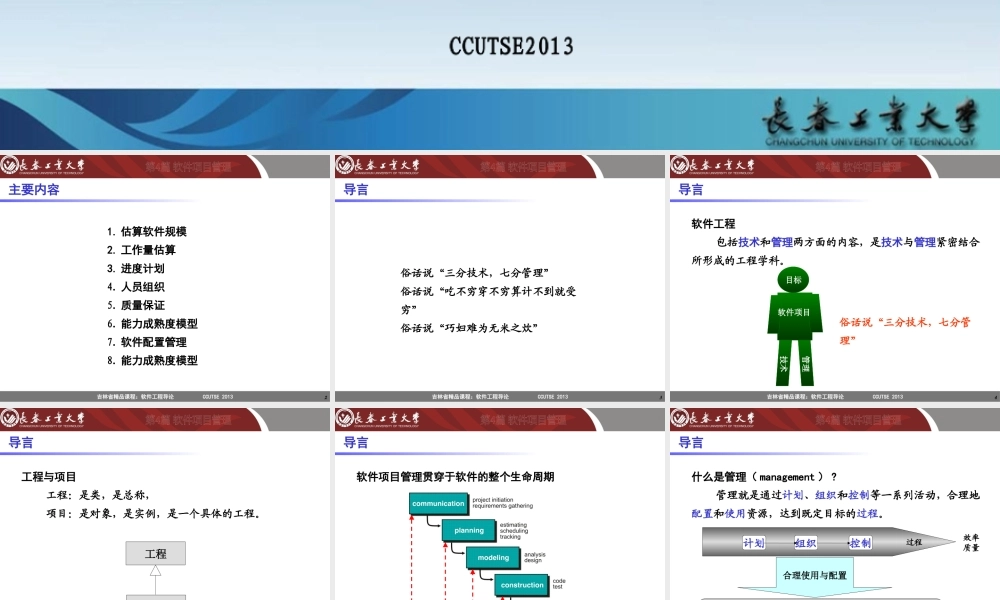Open the 软件项目管理贯穿于软件的整个生命周期 slide thumbnail

(499, 504)
